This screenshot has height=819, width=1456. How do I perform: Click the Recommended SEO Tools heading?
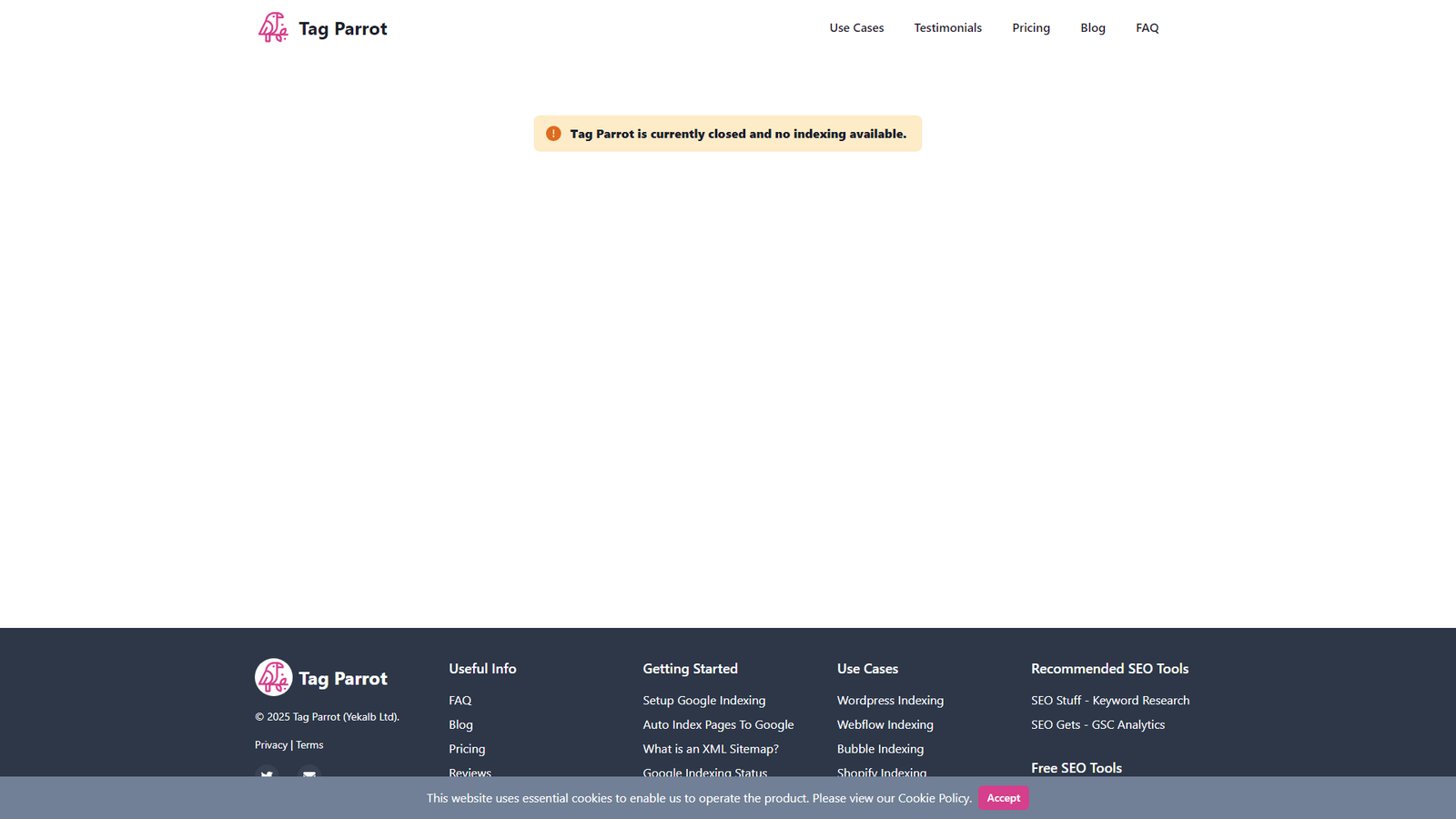coord(1109,669)
